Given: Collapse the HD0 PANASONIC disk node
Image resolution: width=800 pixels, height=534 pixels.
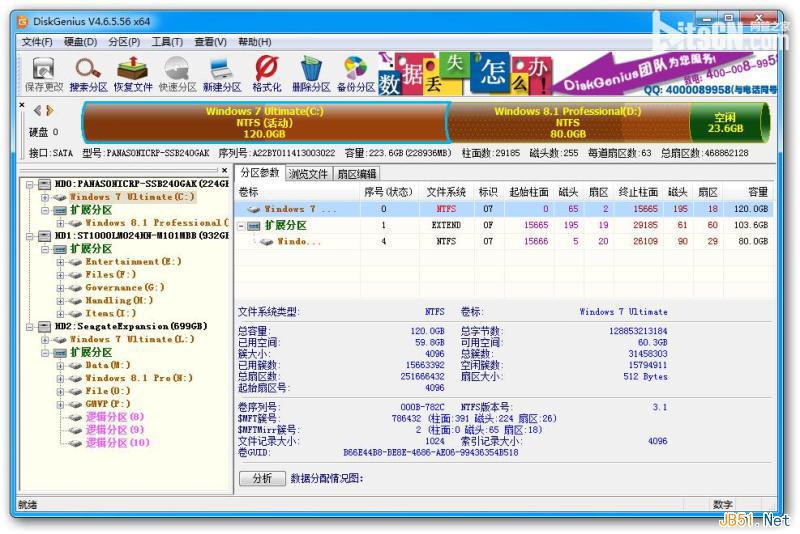Looking at the screenshot, I should [30, 184].
